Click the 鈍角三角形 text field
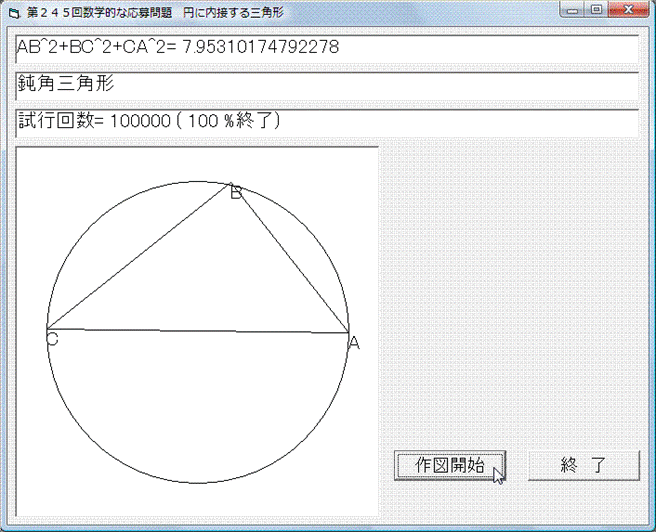656x532 pixels. [x=326, y=86]
